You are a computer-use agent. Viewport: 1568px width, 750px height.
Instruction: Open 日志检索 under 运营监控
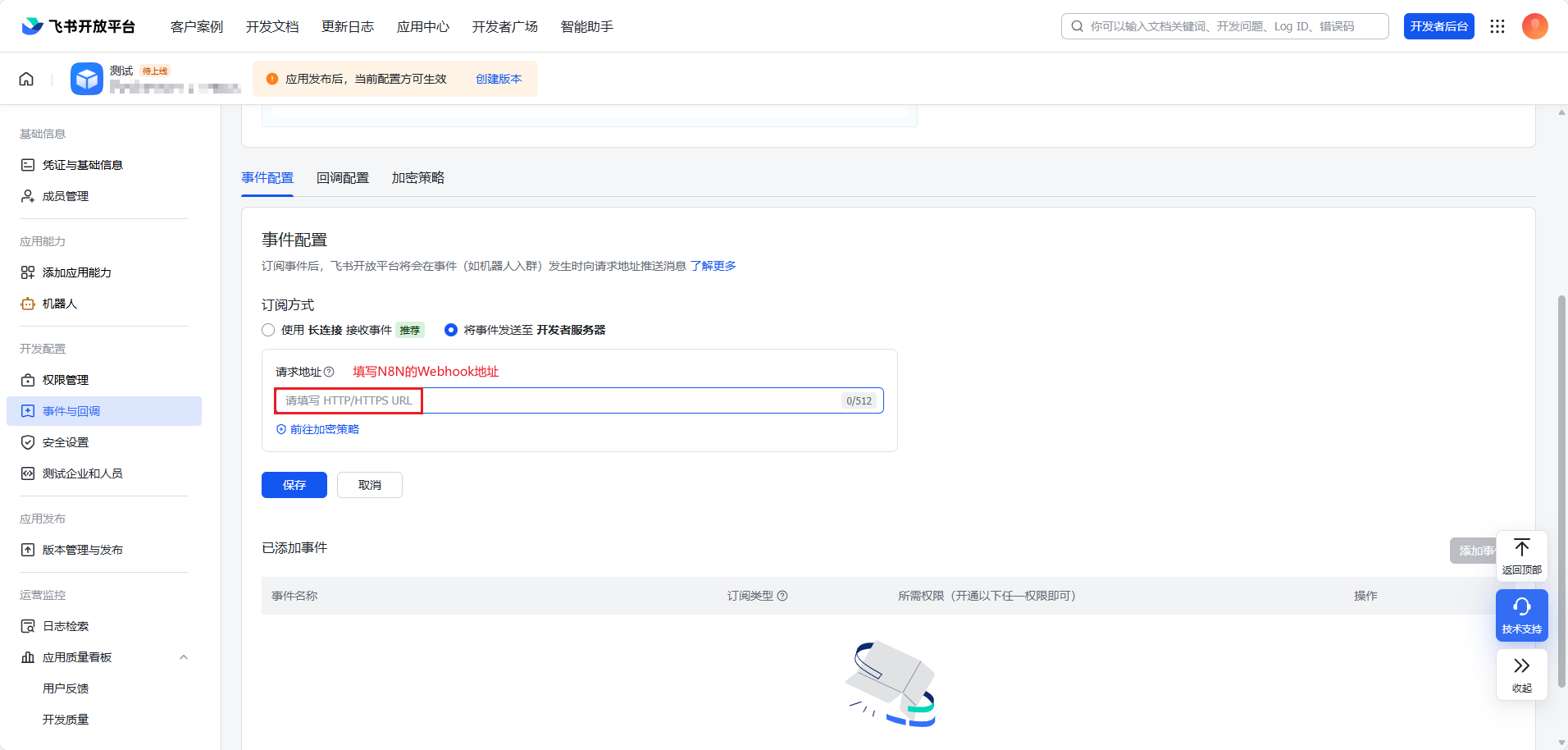(64, 625)
